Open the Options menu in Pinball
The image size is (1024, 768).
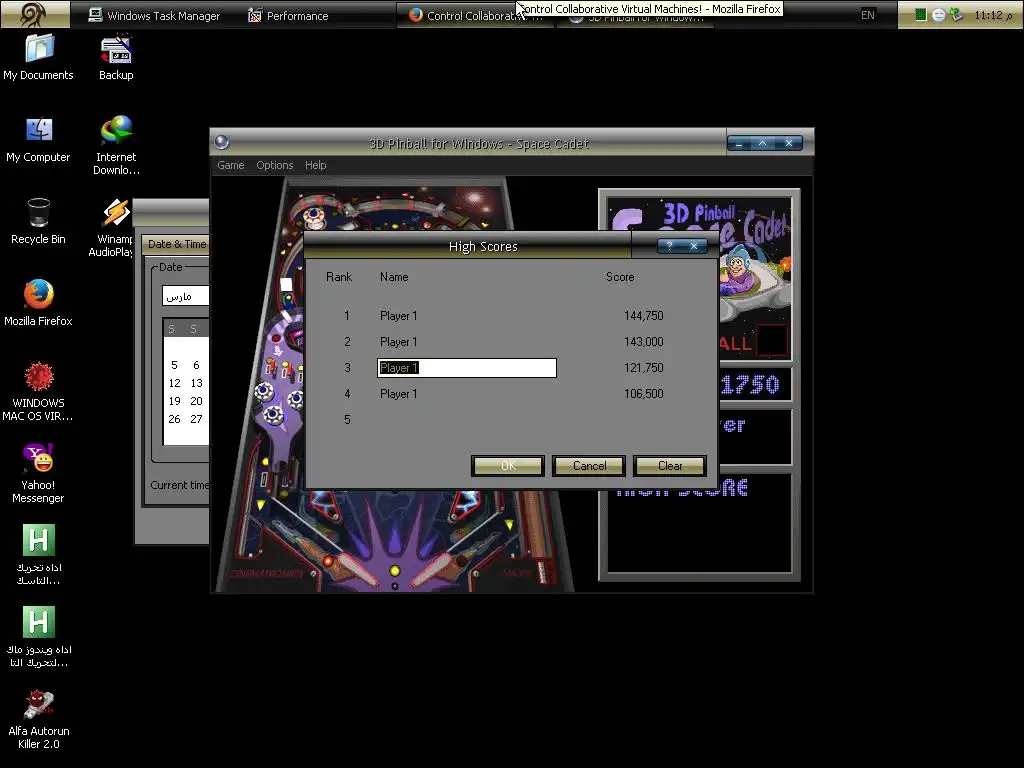tap(274, 165)
